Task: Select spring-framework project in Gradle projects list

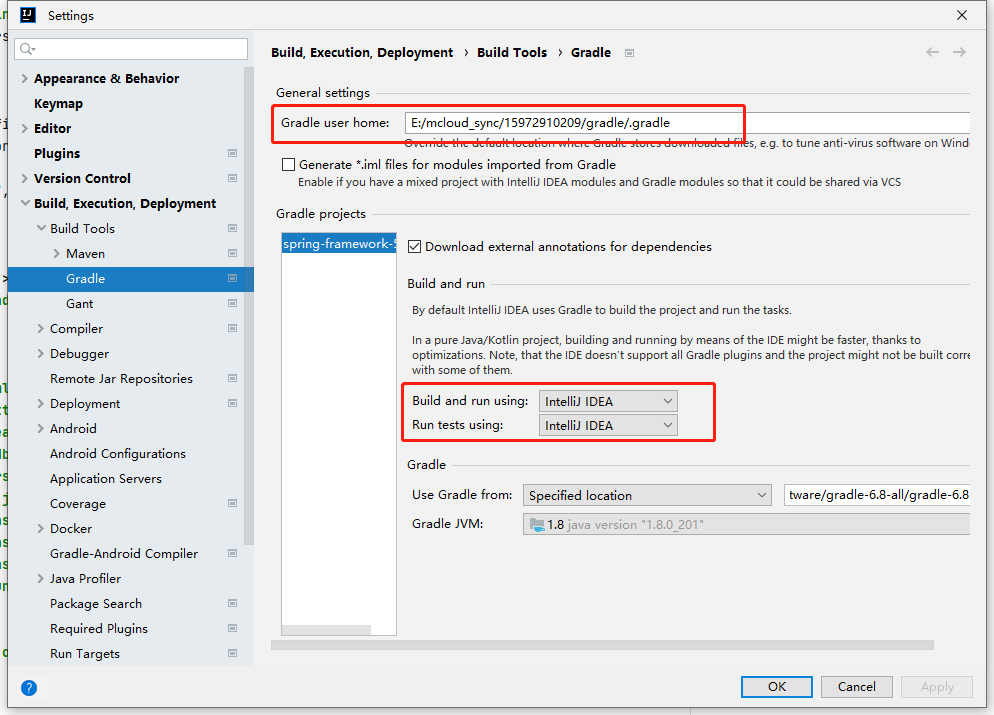Action: click(339, 244)
